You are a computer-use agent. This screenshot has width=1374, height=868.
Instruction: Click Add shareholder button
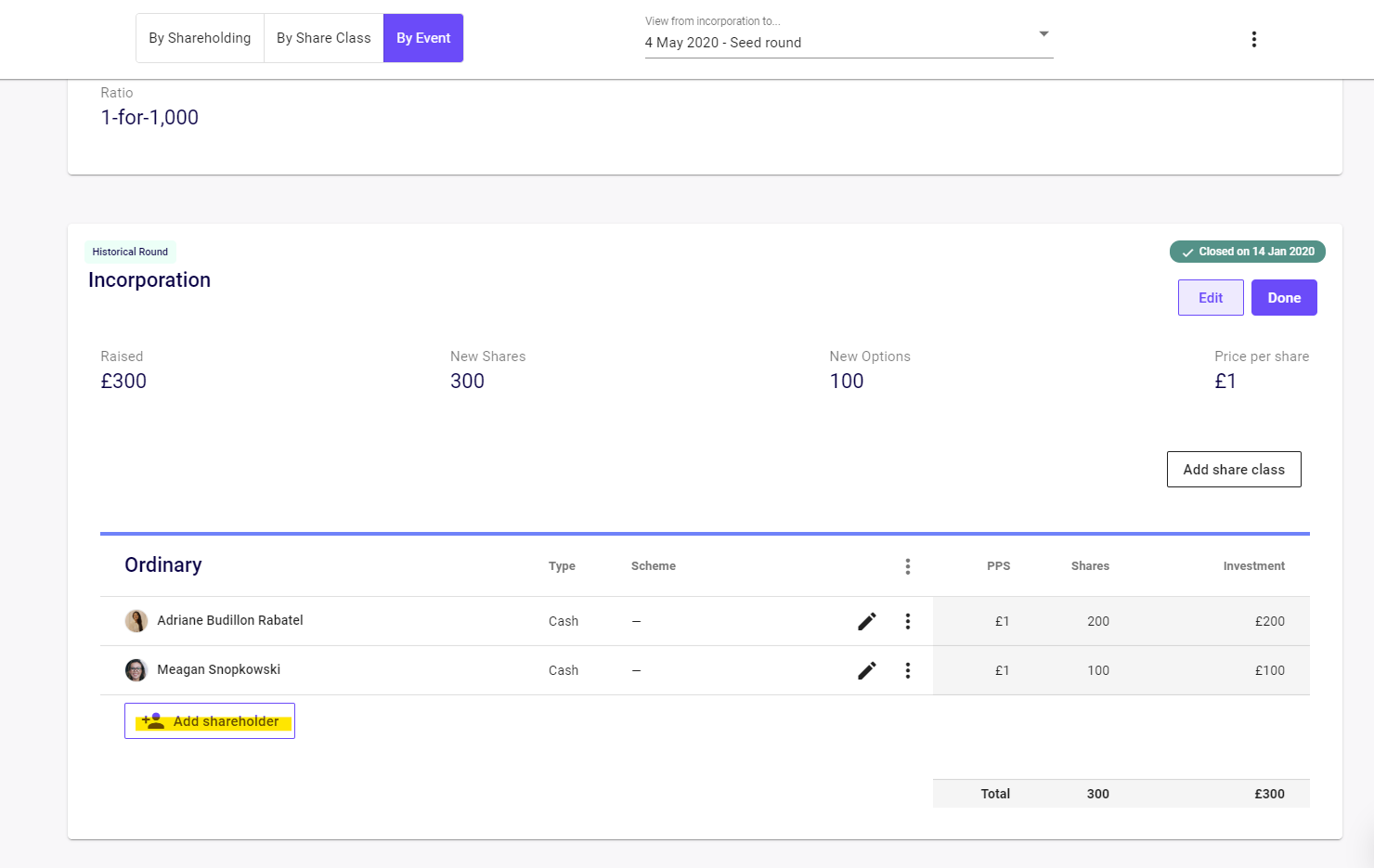(x=210, y=721)
